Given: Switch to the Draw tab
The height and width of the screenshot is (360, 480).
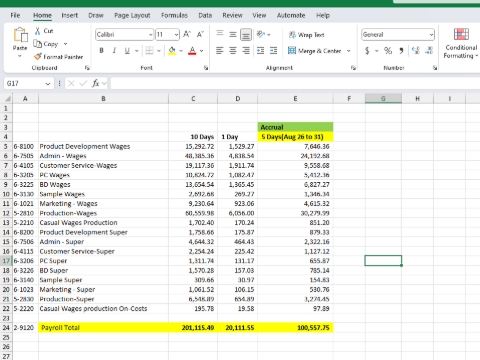Looking at the screenshot, I should pos(96,15).
